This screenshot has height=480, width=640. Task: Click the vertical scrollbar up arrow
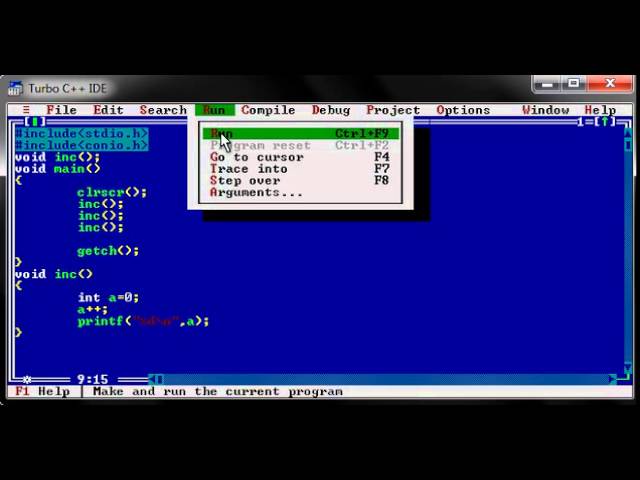point(628,133)
